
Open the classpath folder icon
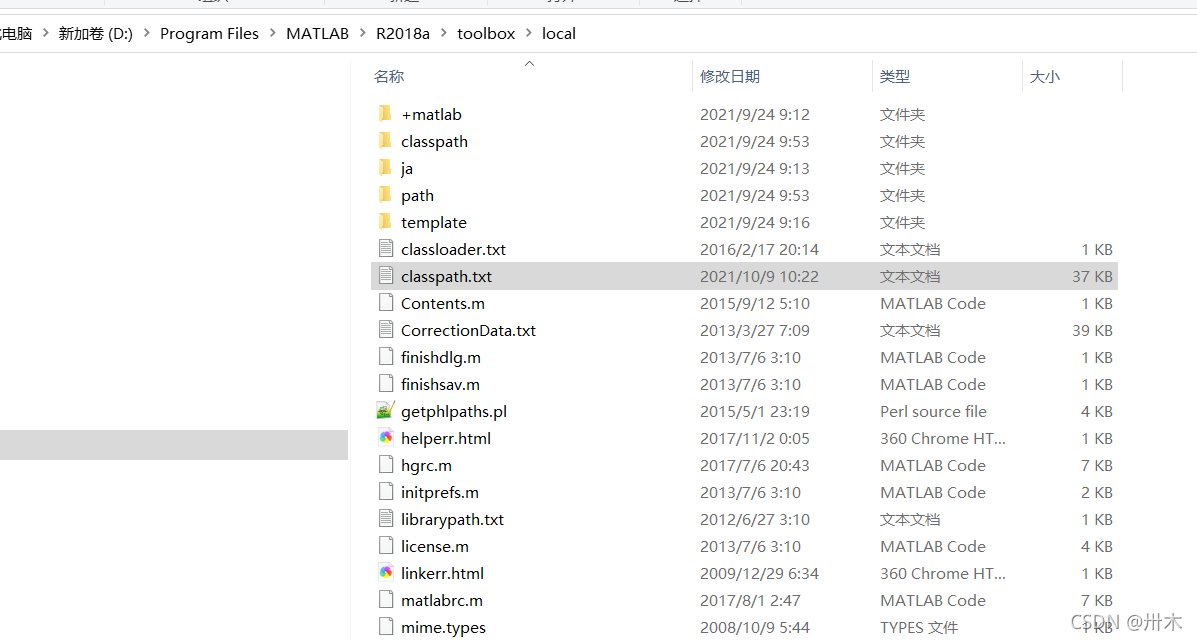pos(386,141)
